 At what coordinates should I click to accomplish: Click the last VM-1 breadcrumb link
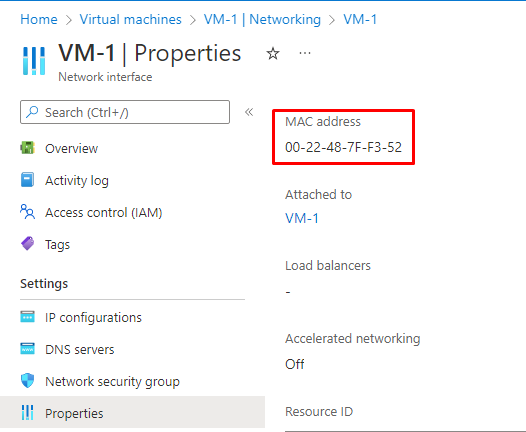coord(360,19)
